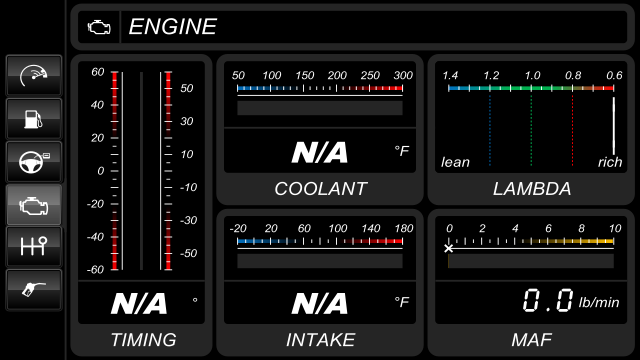Open the speedometer dashboard page
The image size is (640, 360).
pos(34,76)
